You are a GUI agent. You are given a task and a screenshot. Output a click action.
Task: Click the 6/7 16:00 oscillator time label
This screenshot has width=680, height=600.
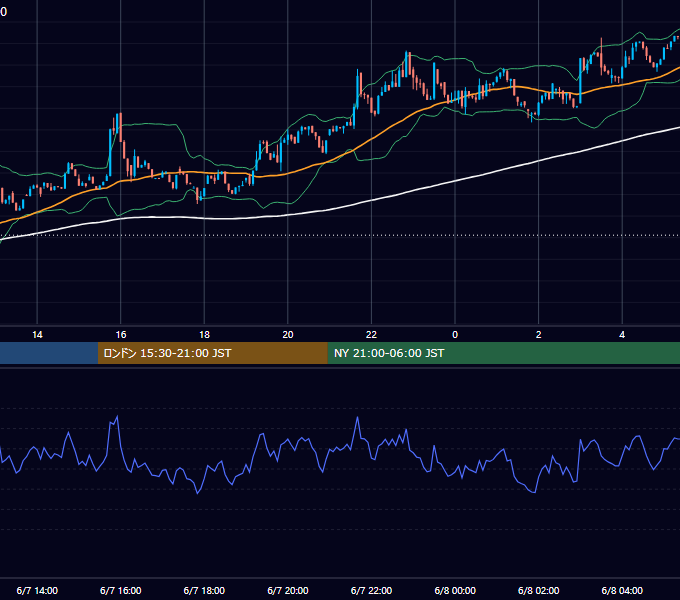click(x=121, y=590)
